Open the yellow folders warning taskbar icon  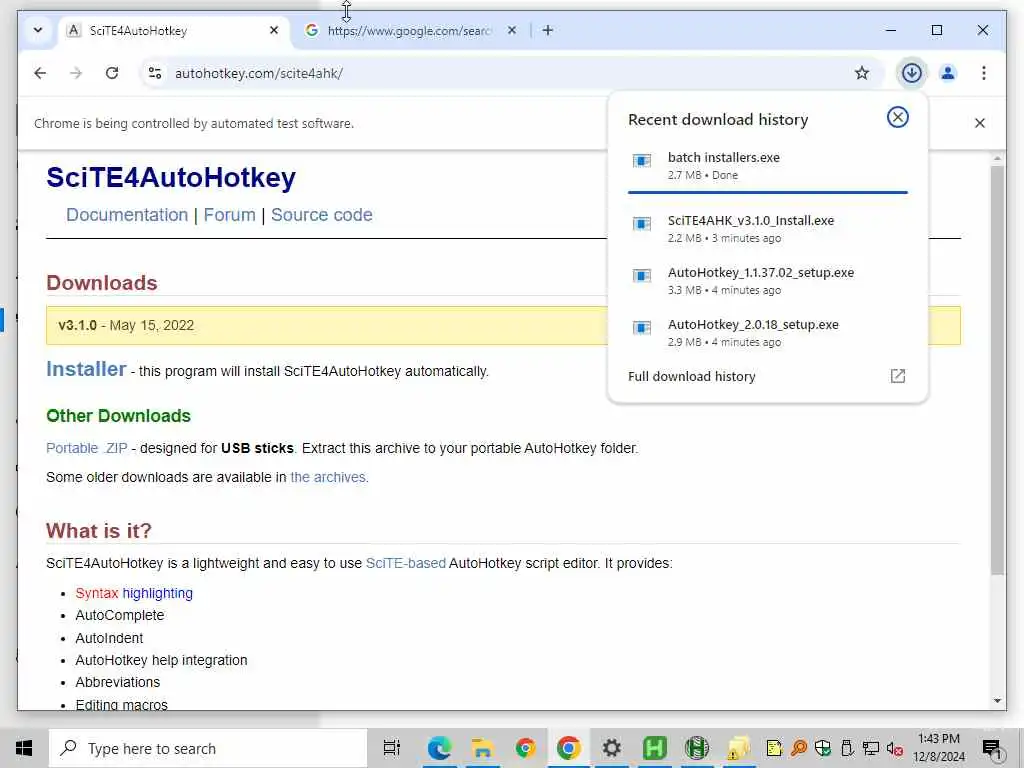(739, 748)
